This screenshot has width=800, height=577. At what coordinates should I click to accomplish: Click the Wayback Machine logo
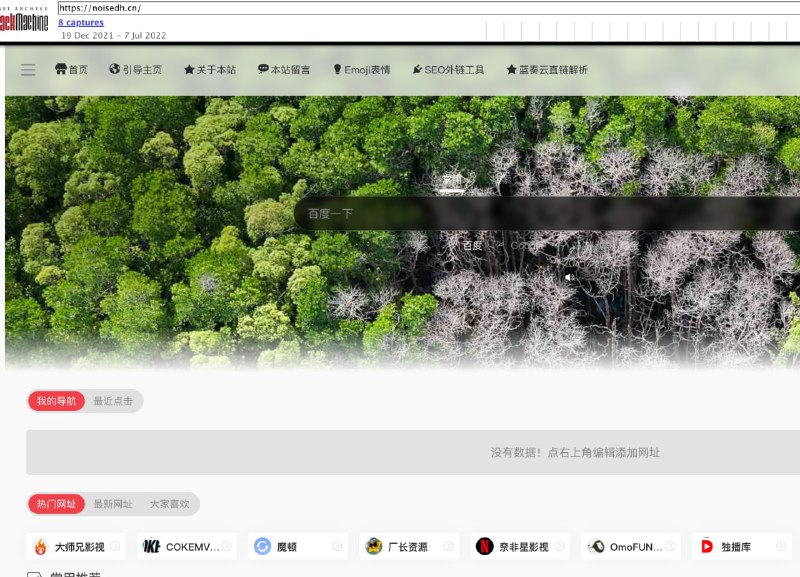tap(24, 20)
